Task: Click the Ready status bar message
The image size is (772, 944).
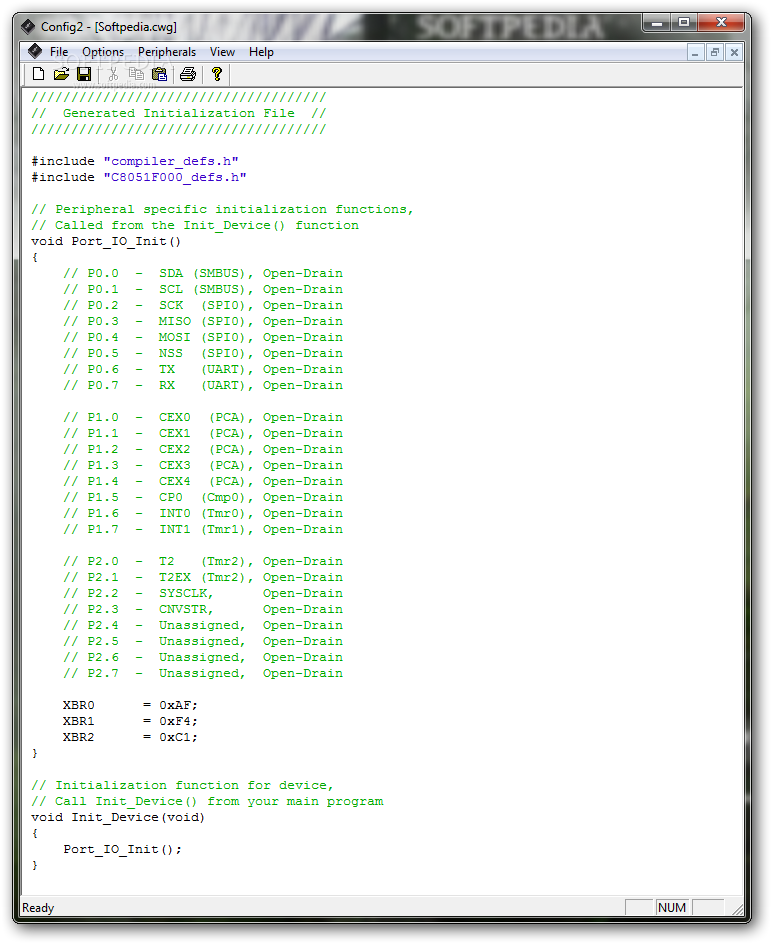Action: click(x=38, y=907)
